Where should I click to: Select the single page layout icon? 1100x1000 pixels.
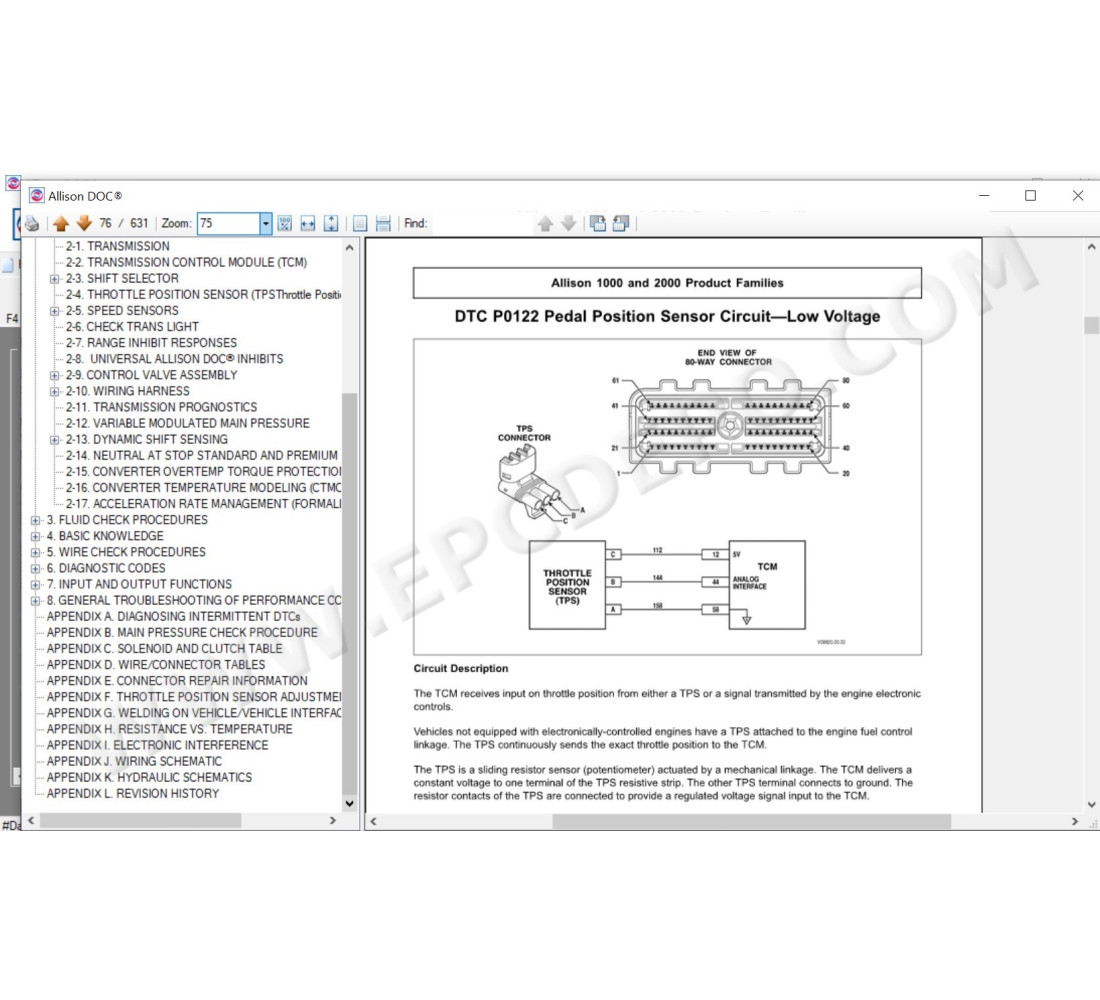coord(360,224)
